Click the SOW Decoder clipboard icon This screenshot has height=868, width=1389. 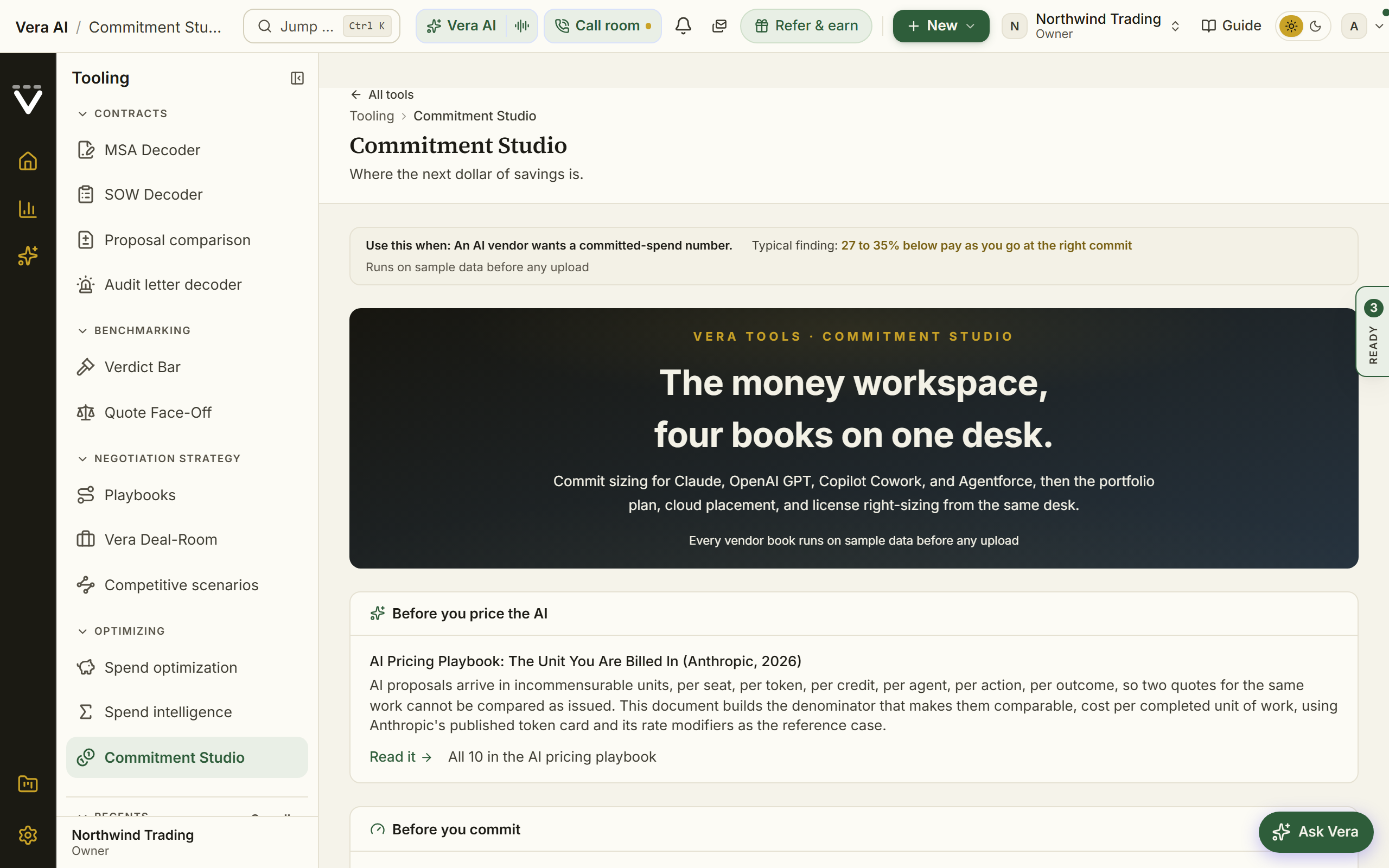(86, 195)
